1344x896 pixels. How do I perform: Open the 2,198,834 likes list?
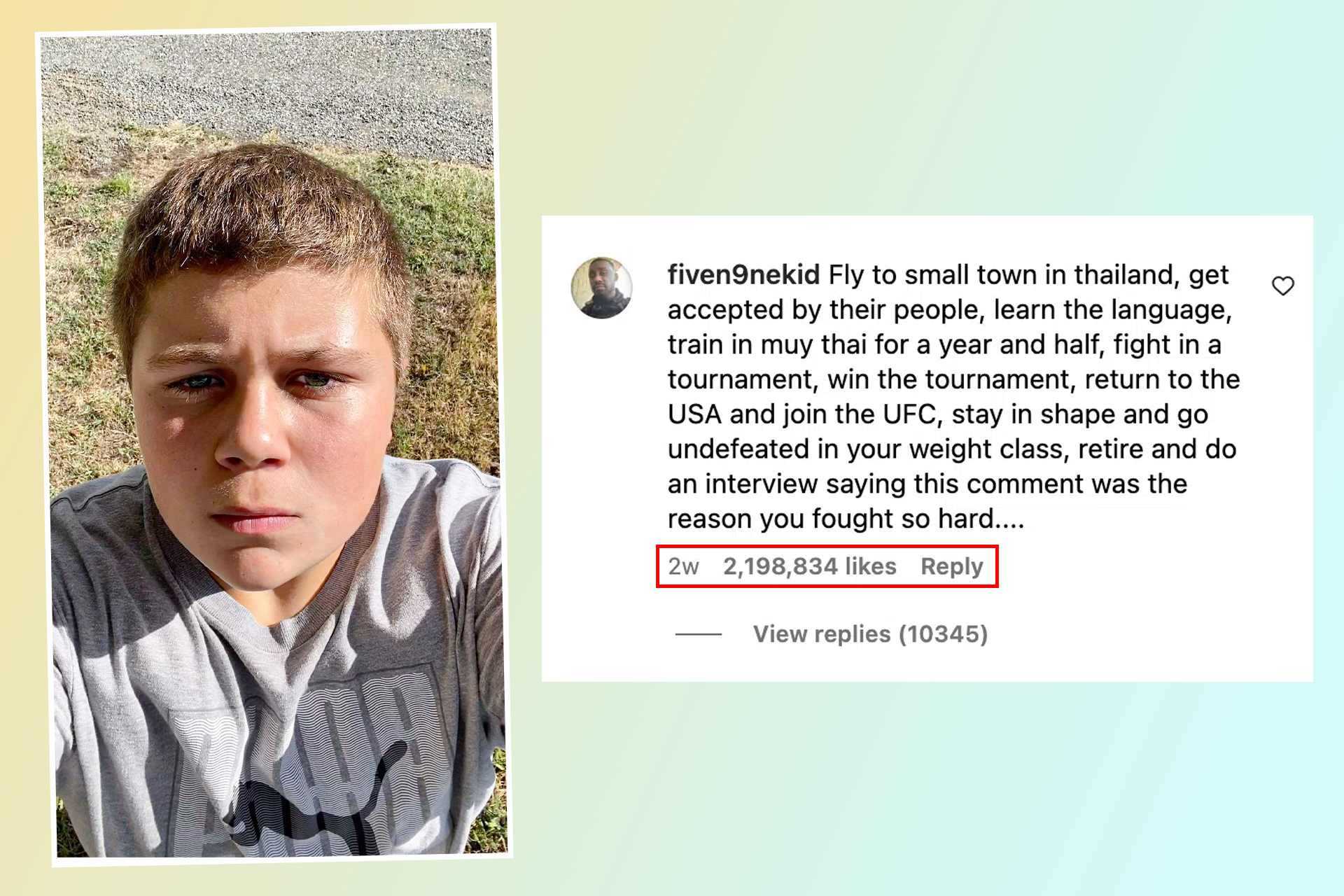(x=809, y=566)
